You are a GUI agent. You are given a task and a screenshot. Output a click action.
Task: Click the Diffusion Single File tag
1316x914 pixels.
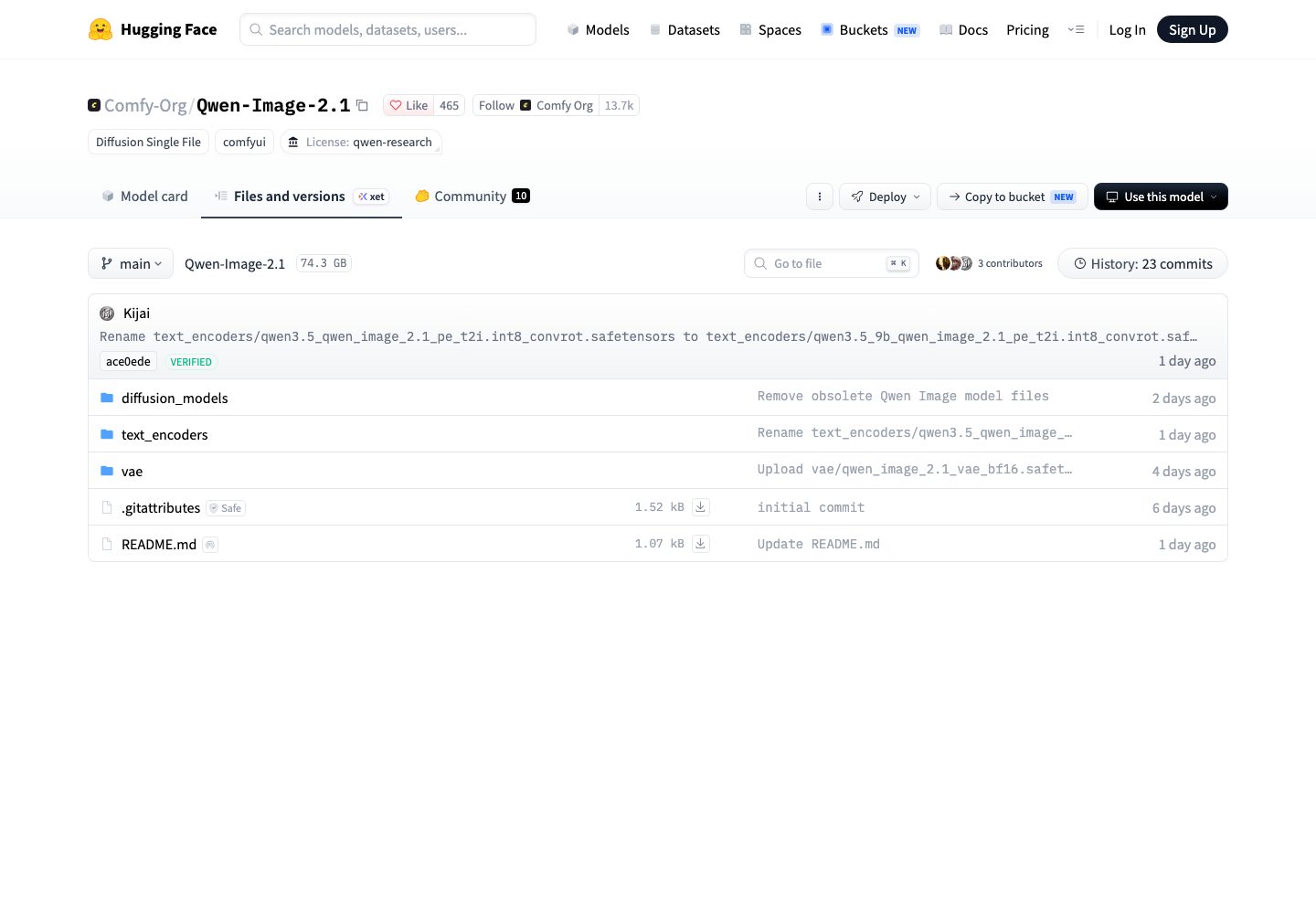coord(148,142)
